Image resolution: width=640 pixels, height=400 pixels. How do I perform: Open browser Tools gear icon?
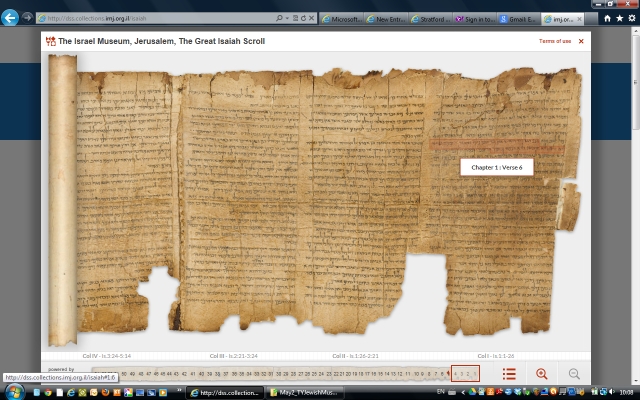click(x=632, y=18)
